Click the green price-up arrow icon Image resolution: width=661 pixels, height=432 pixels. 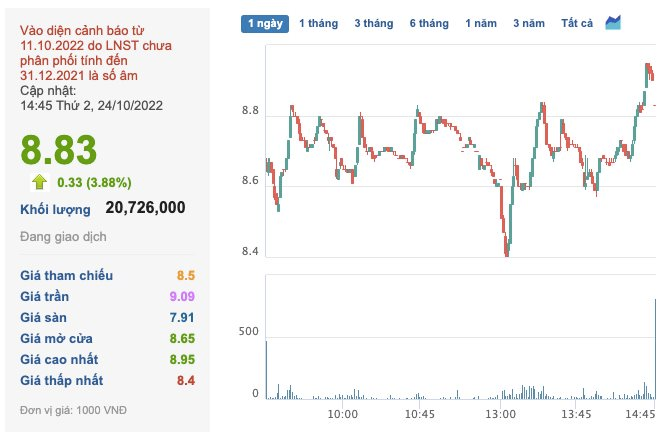tap(40, 182)
